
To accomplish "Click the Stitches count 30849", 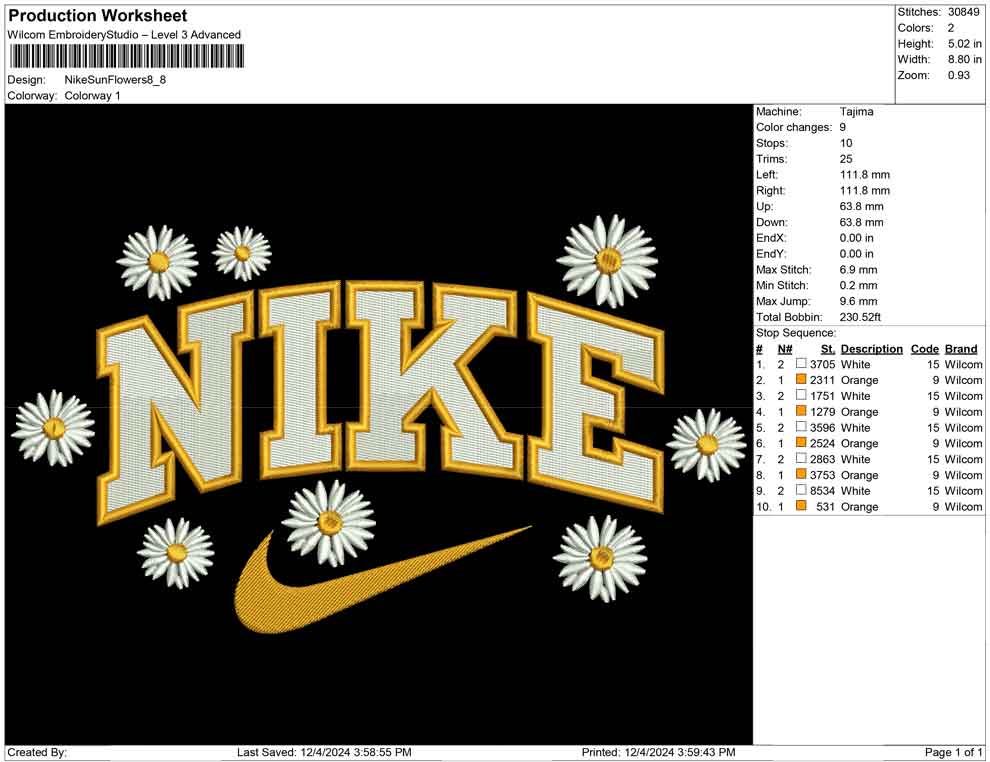I will tap(963, 11).
